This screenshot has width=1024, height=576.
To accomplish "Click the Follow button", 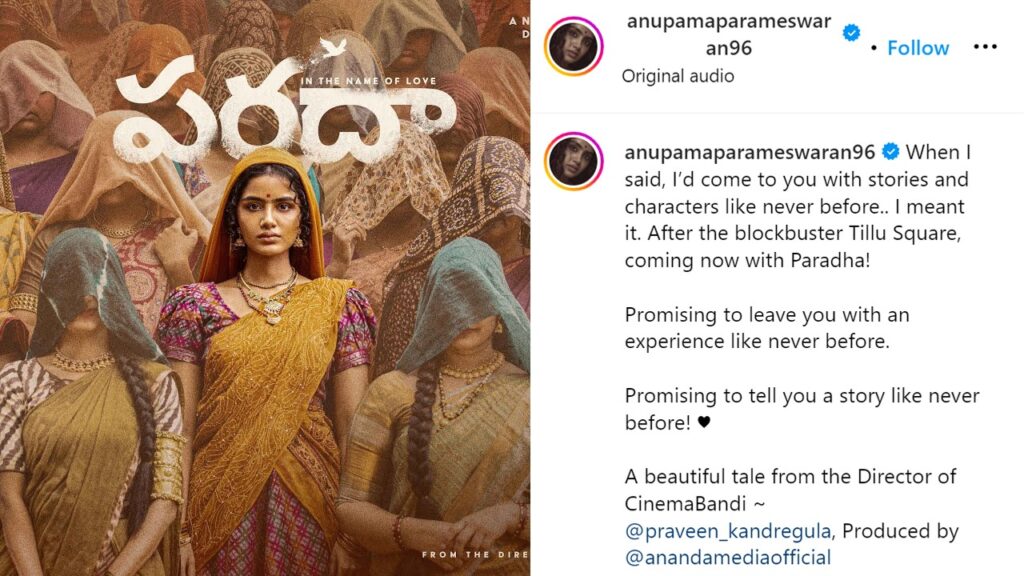I will click(918, 48).
